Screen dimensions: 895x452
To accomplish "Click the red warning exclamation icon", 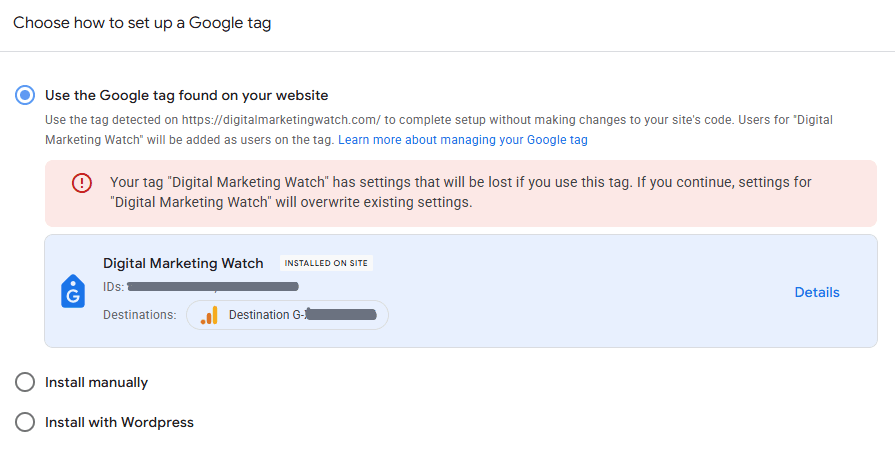I will click(x=82, y=183).
